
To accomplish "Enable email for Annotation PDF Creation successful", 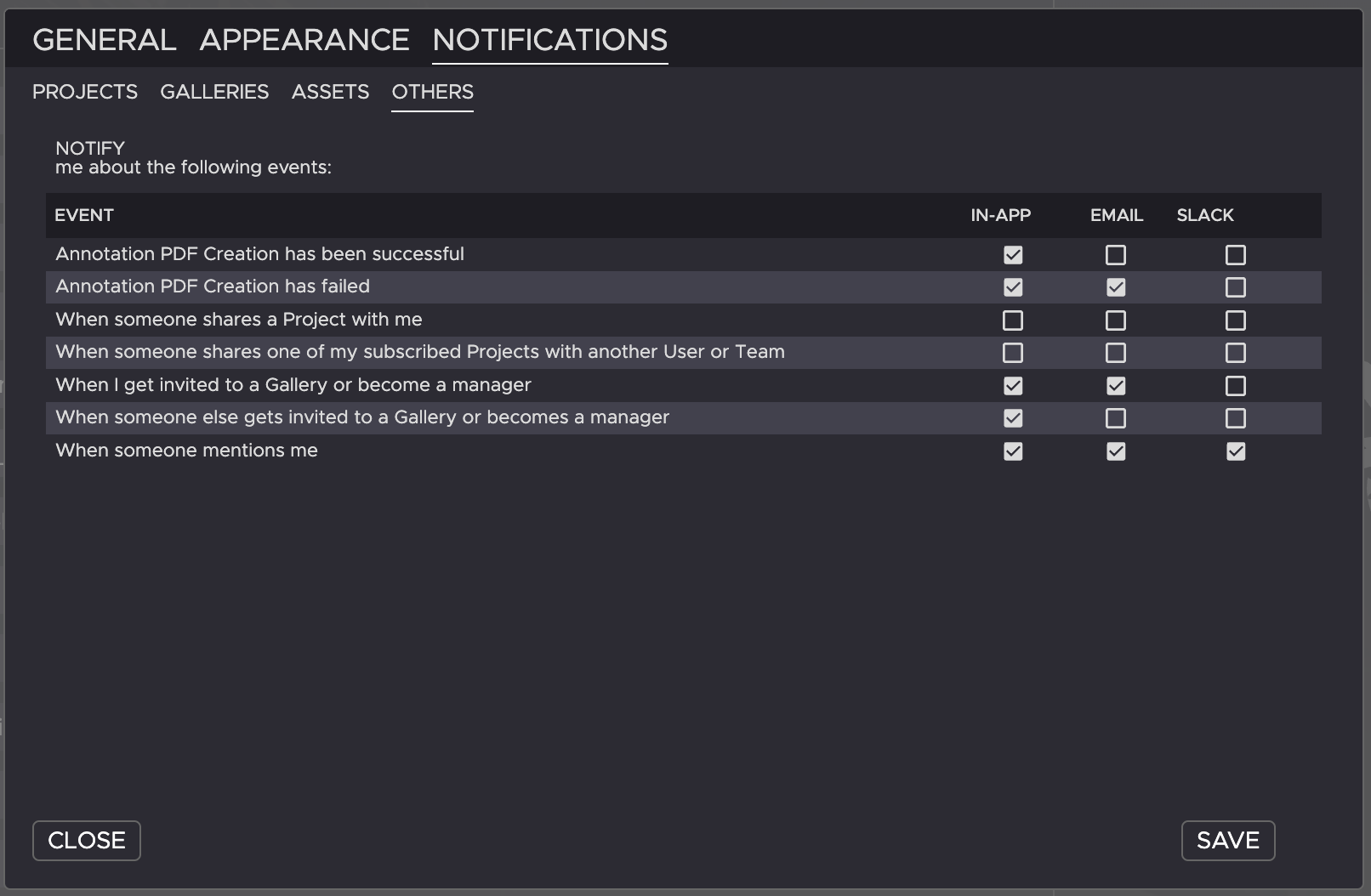I will [x=1116, y=255].
